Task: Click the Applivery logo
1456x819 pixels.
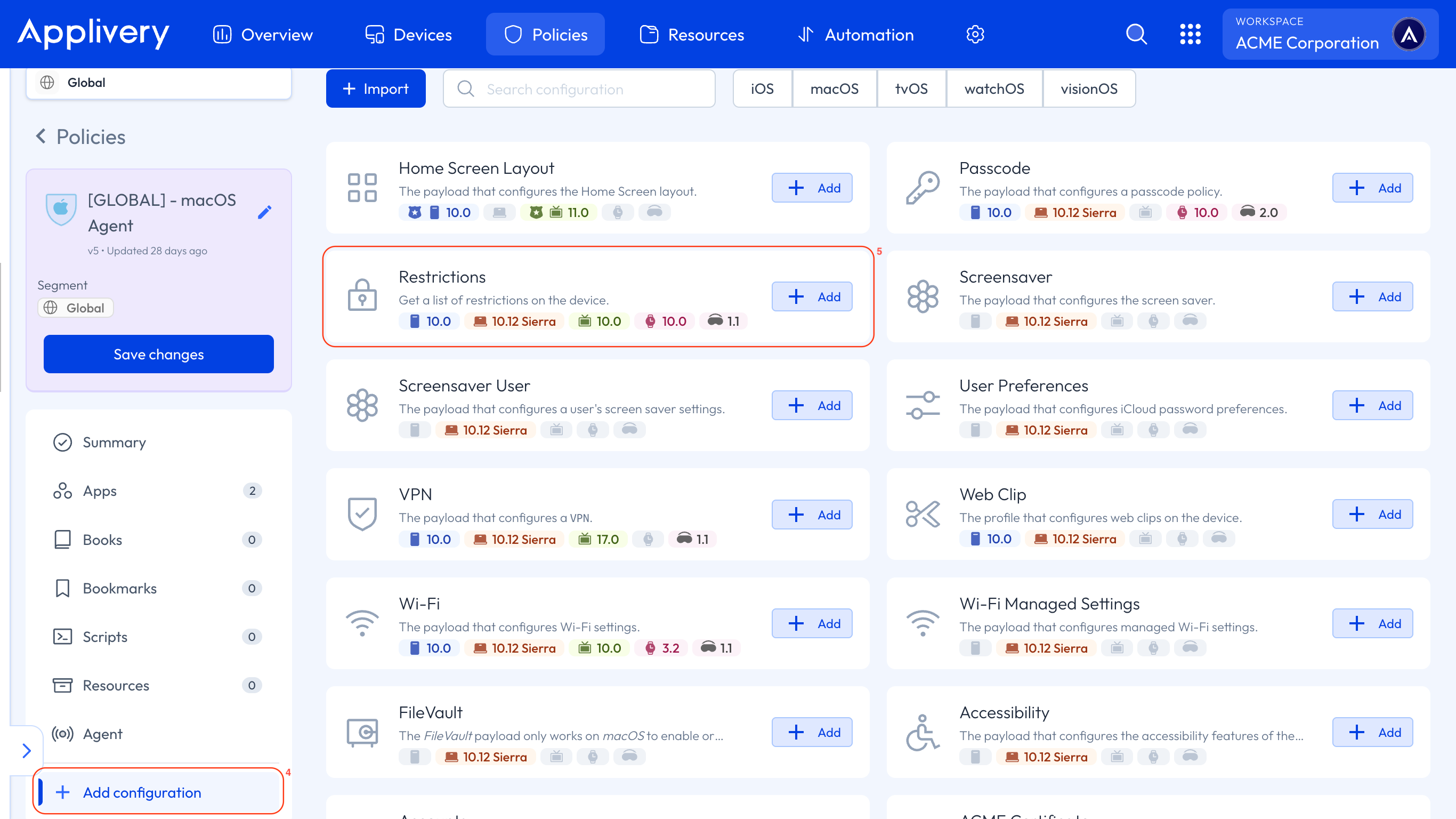Action: click(93, 34)
